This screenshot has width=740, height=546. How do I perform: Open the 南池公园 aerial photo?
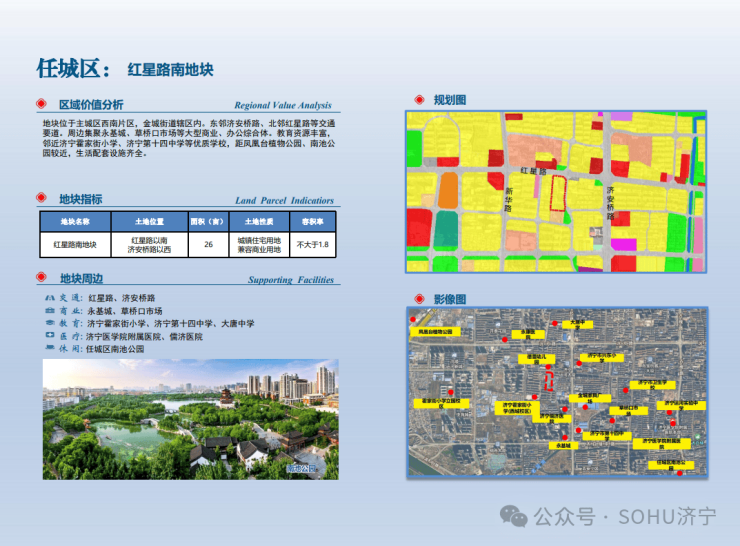coord(191,419)
